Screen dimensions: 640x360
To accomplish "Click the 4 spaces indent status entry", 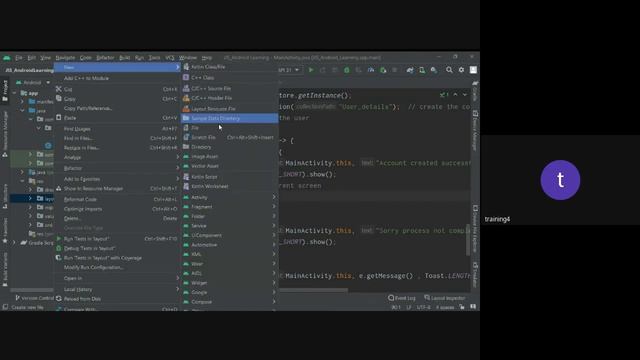I will coord(444,307).
